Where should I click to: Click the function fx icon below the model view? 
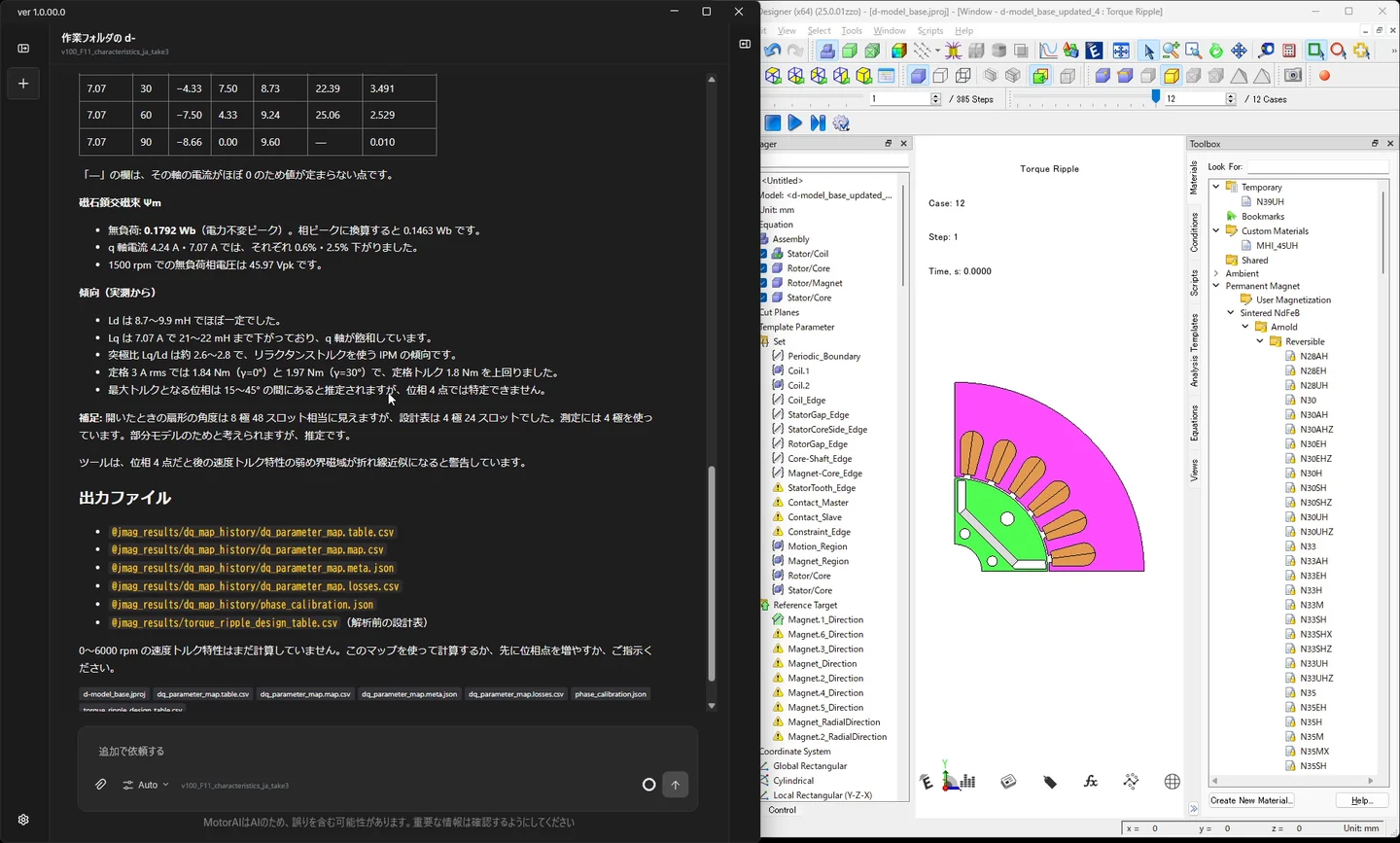[1091, 782]
